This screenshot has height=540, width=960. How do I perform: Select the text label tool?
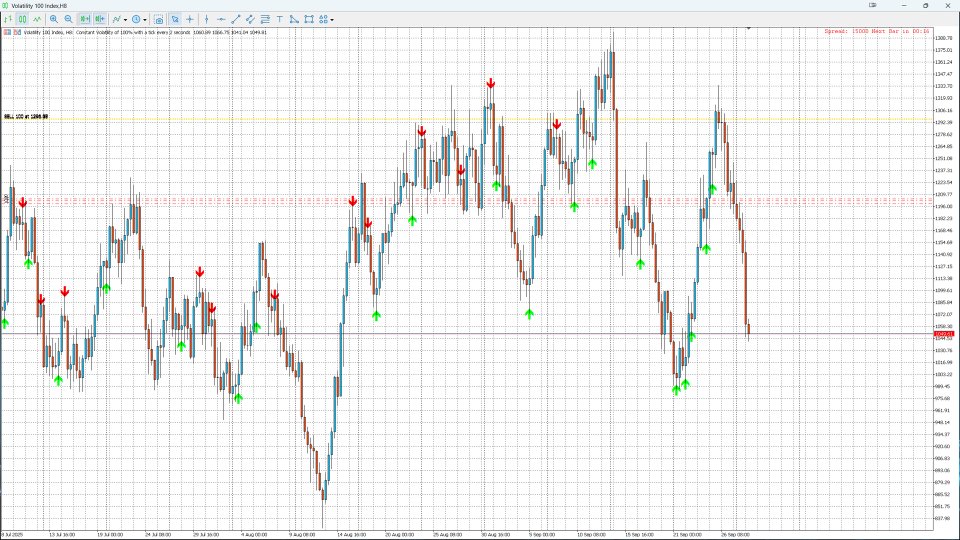tap(279, 19)
